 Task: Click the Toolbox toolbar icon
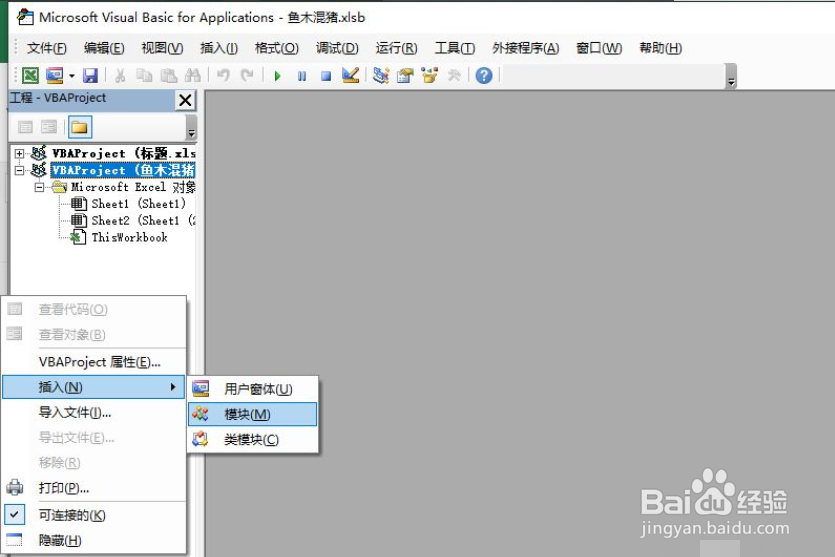click(x=454, y=76)
